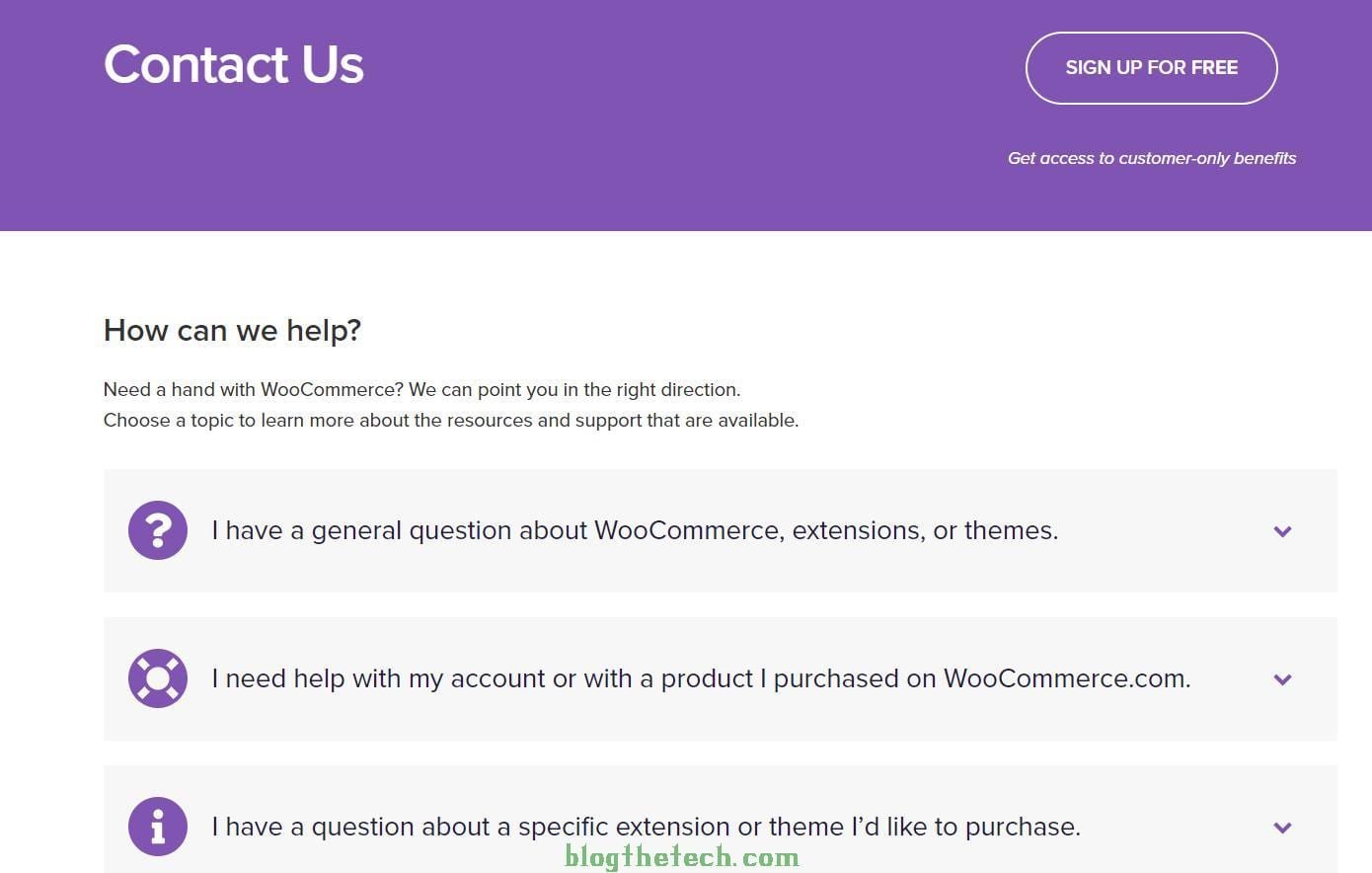Click the Contact Us page heading
This screenshot has height=873, width=1372.
(234, 65)
